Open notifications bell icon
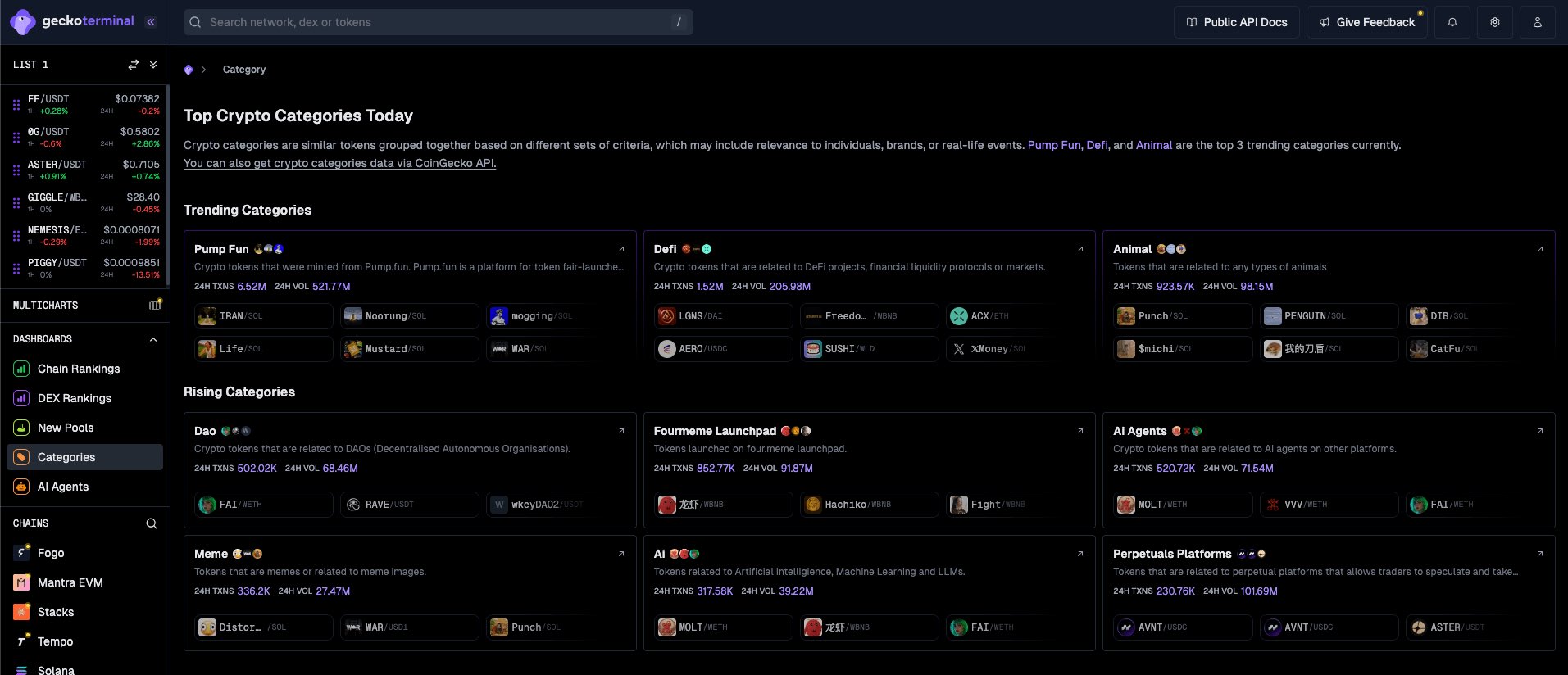 (1452, 22)
